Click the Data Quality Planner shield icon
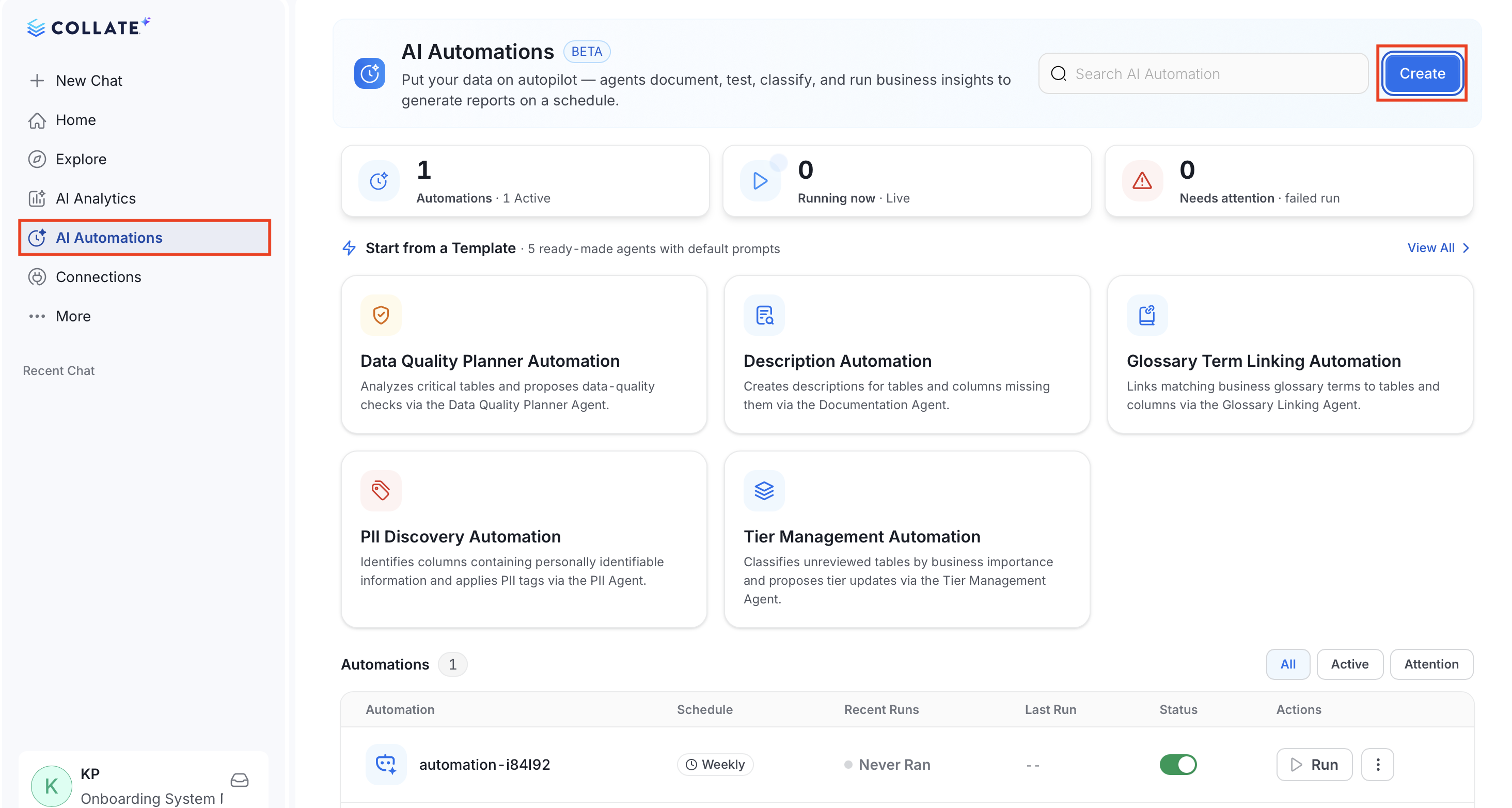 (x=381, y=315)
